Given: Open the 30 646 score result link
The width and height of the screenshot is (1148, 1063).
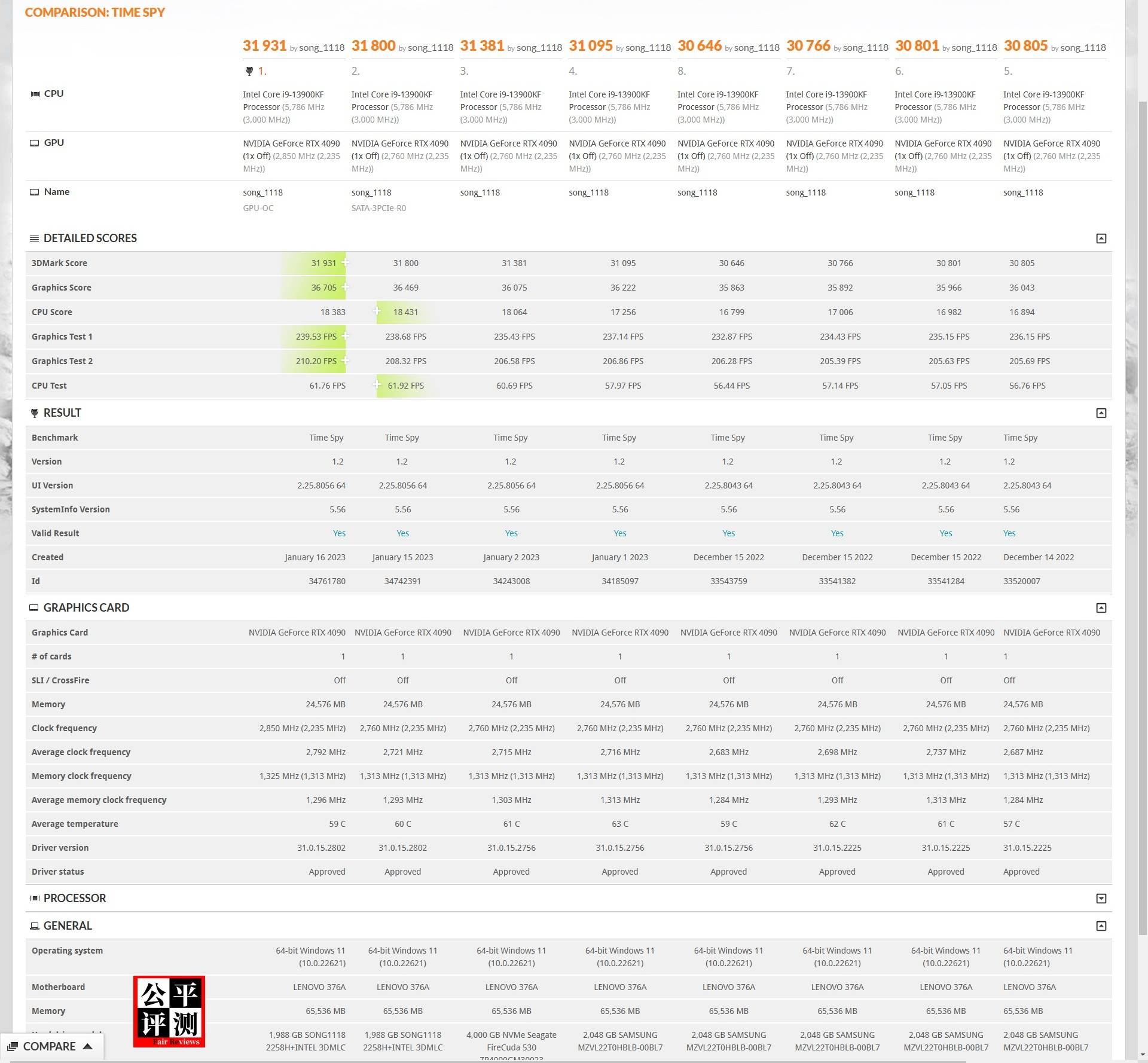Looking at the screenshot, I should point(700,46).
